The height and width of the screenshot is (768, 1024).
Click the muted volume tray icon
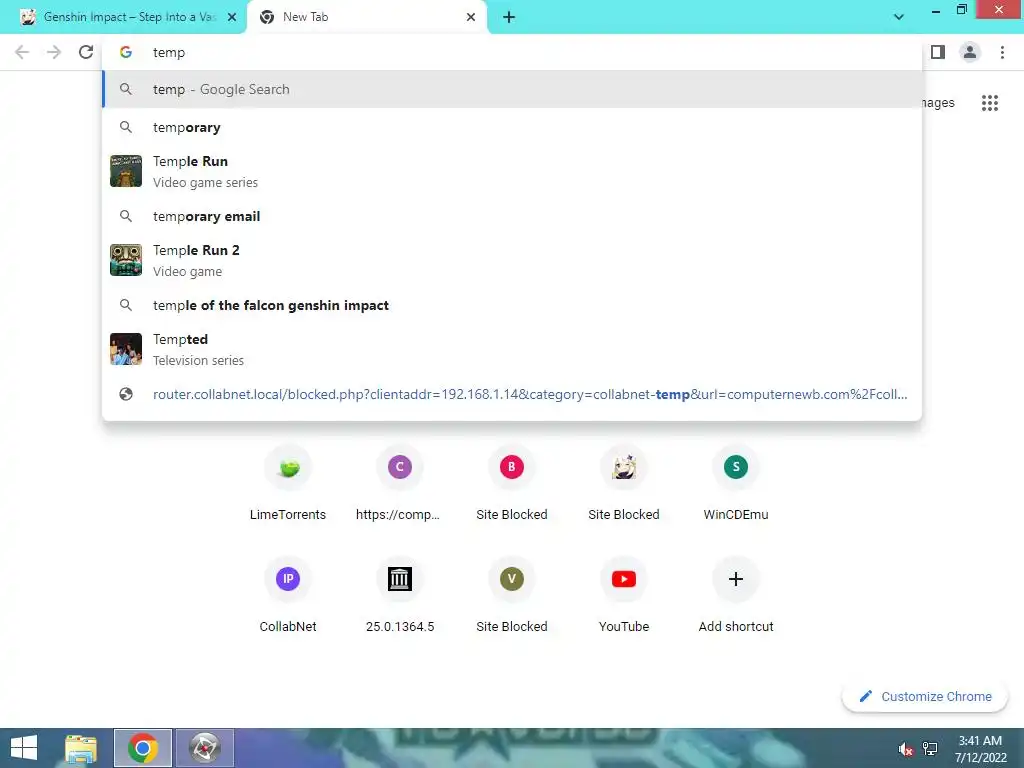click(905, 749)
